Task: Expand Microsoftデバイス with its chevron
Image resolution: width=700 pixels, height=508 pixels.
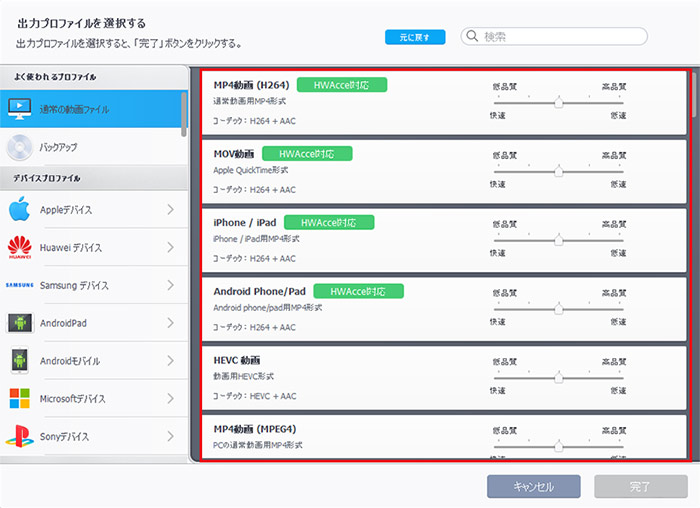Action: pos(171,398)
